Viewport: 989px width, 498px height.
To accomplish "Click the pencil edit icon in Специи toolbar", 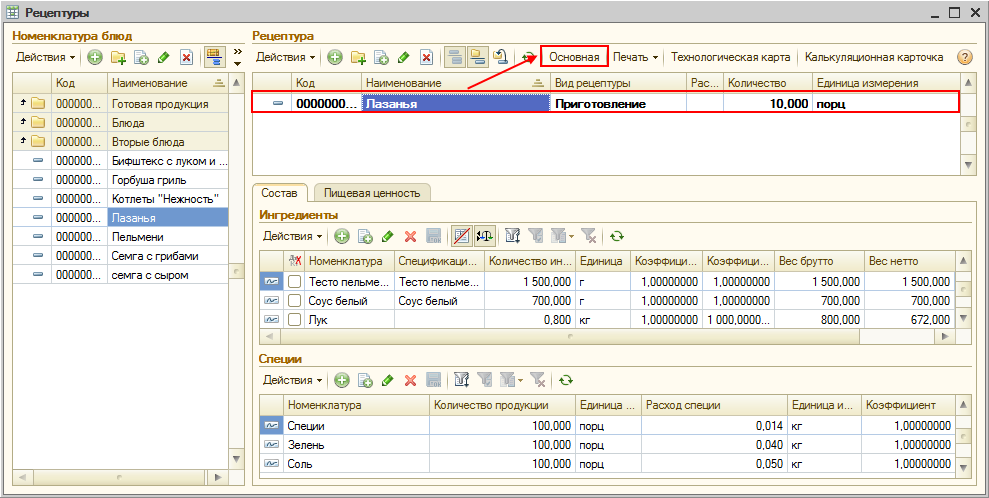I will tap(387, 380).
